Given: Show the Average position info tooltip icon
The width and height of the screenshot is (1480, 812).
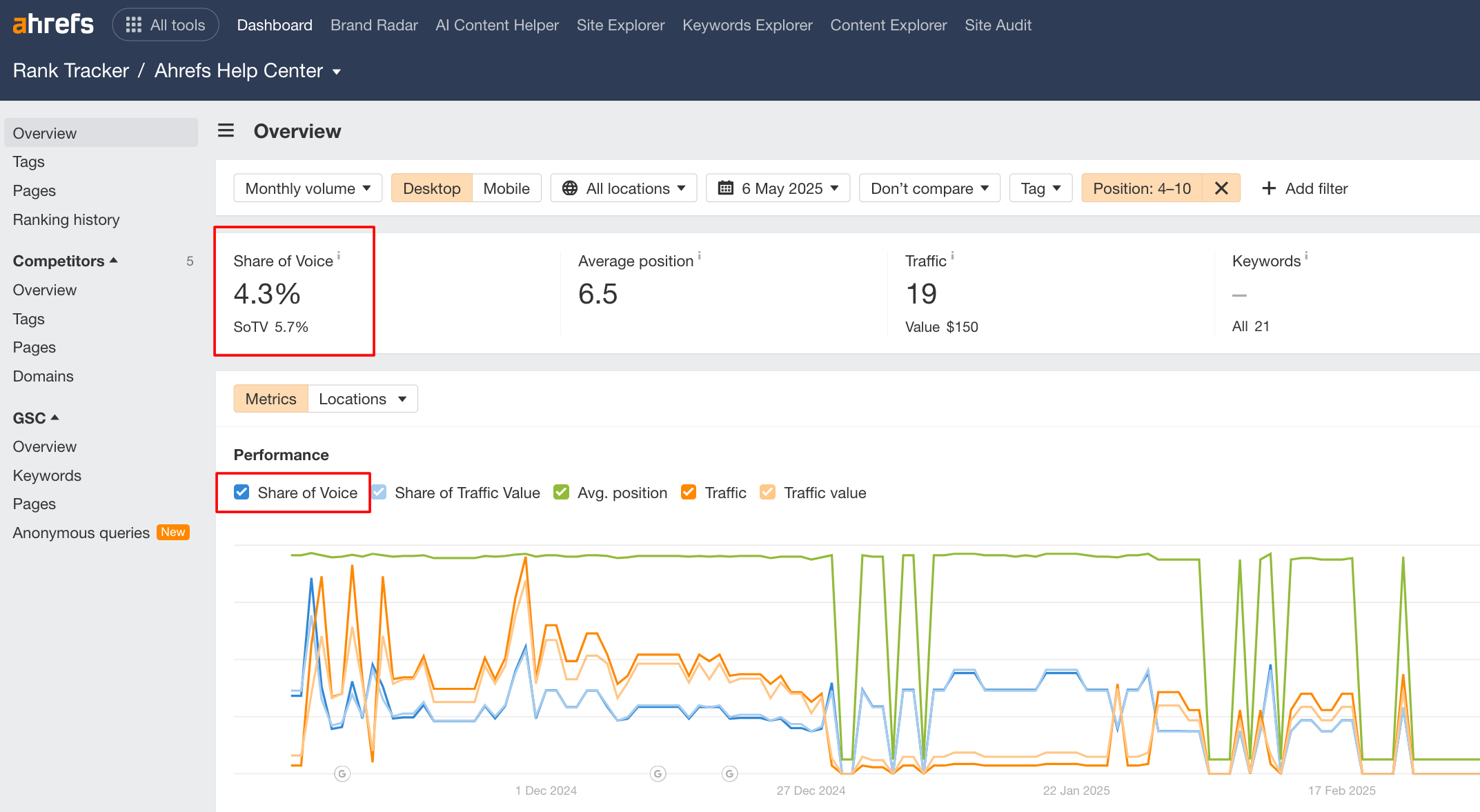Looking at the screenshot, I should [699, 255].
